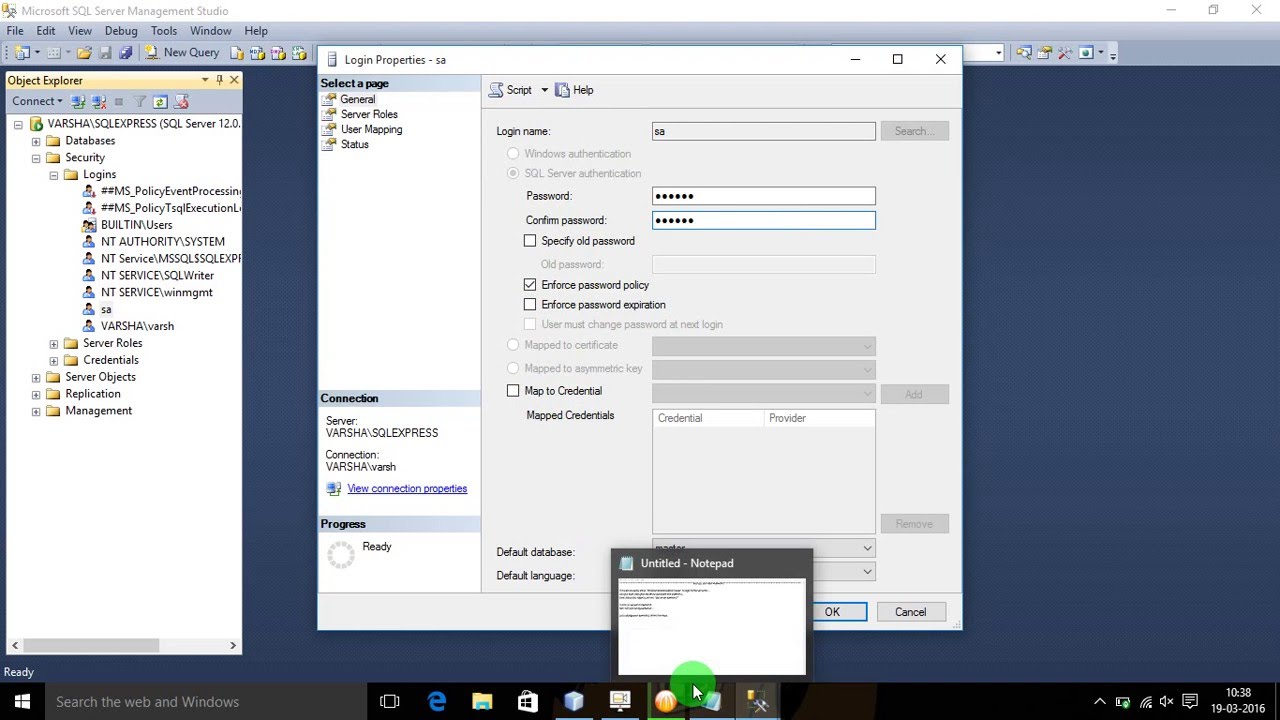Open the View connection properties link
The height and width of the screenshot is (720, 1280).
(407, 488)
